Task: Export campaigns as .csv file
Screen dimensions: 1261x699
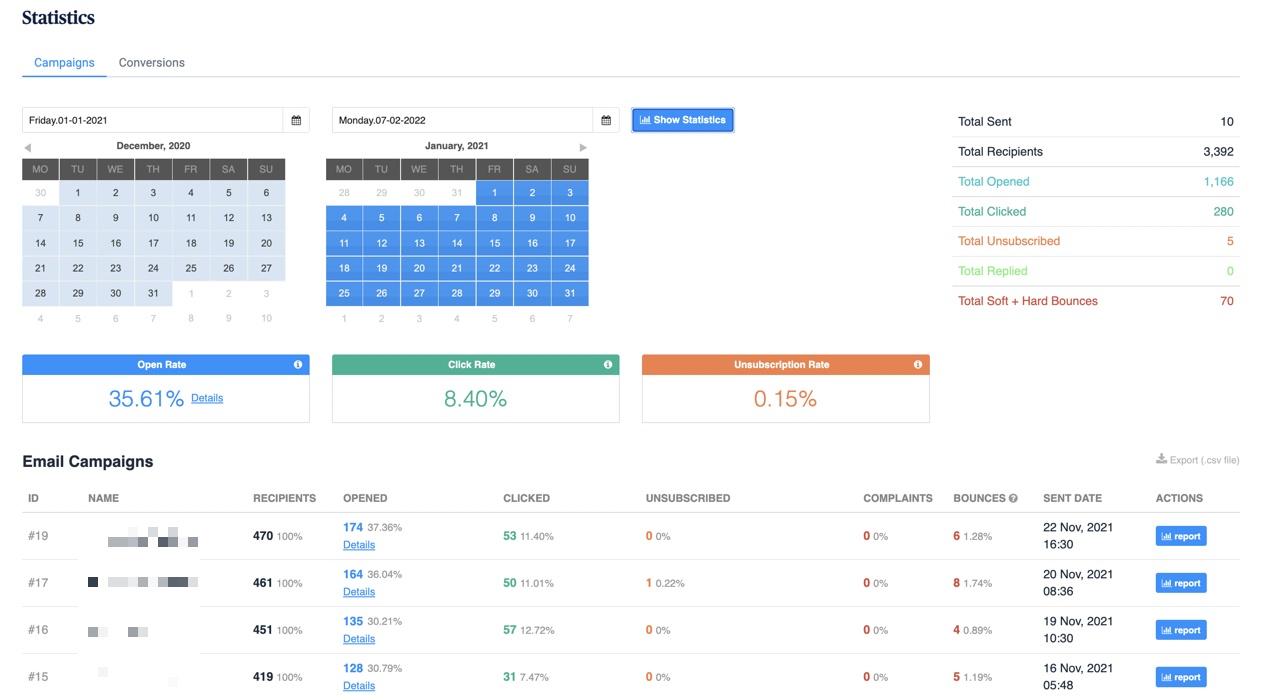Action: pos(1197,460)
